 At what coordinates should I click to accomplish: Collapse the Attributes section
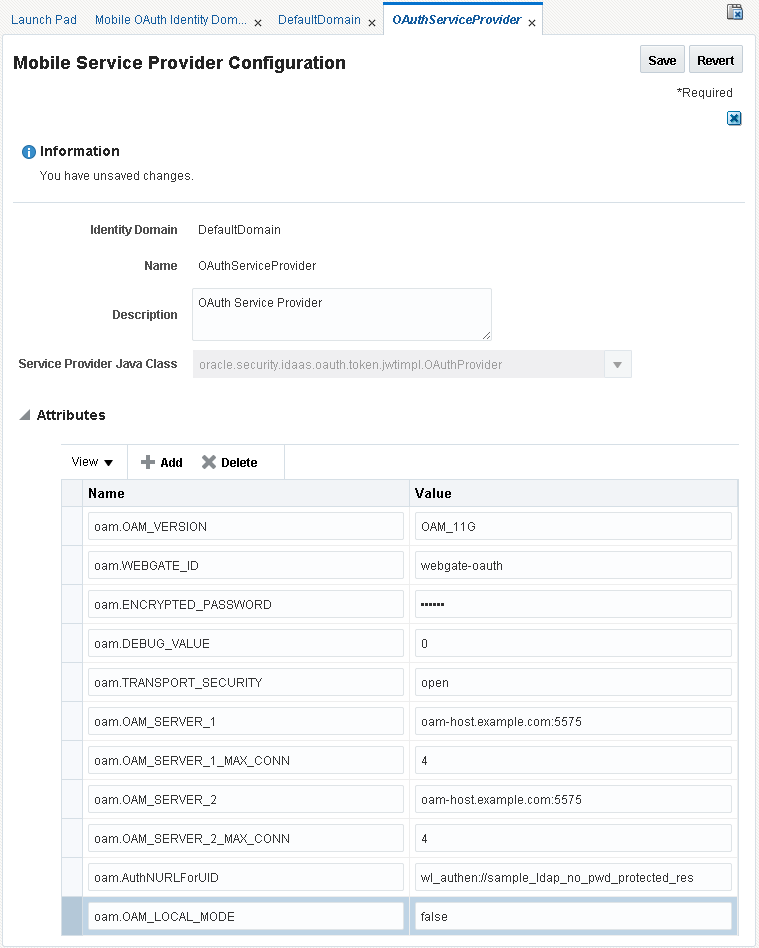(25, 415)
